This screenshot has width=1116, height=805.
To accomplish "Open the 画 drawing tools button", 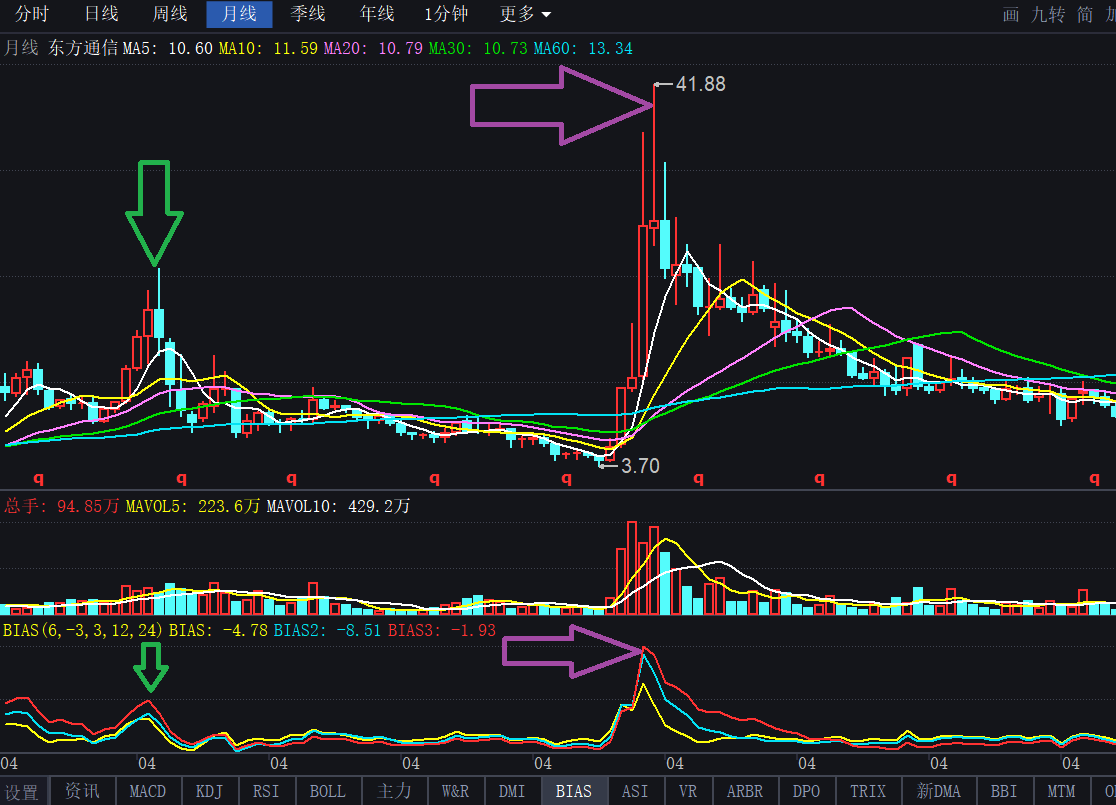I will point(1011,14).
